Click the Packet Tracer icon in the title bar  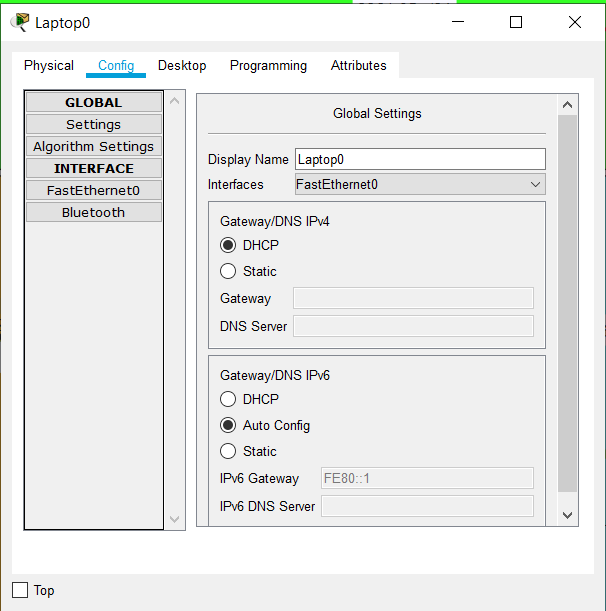[20, 22]
